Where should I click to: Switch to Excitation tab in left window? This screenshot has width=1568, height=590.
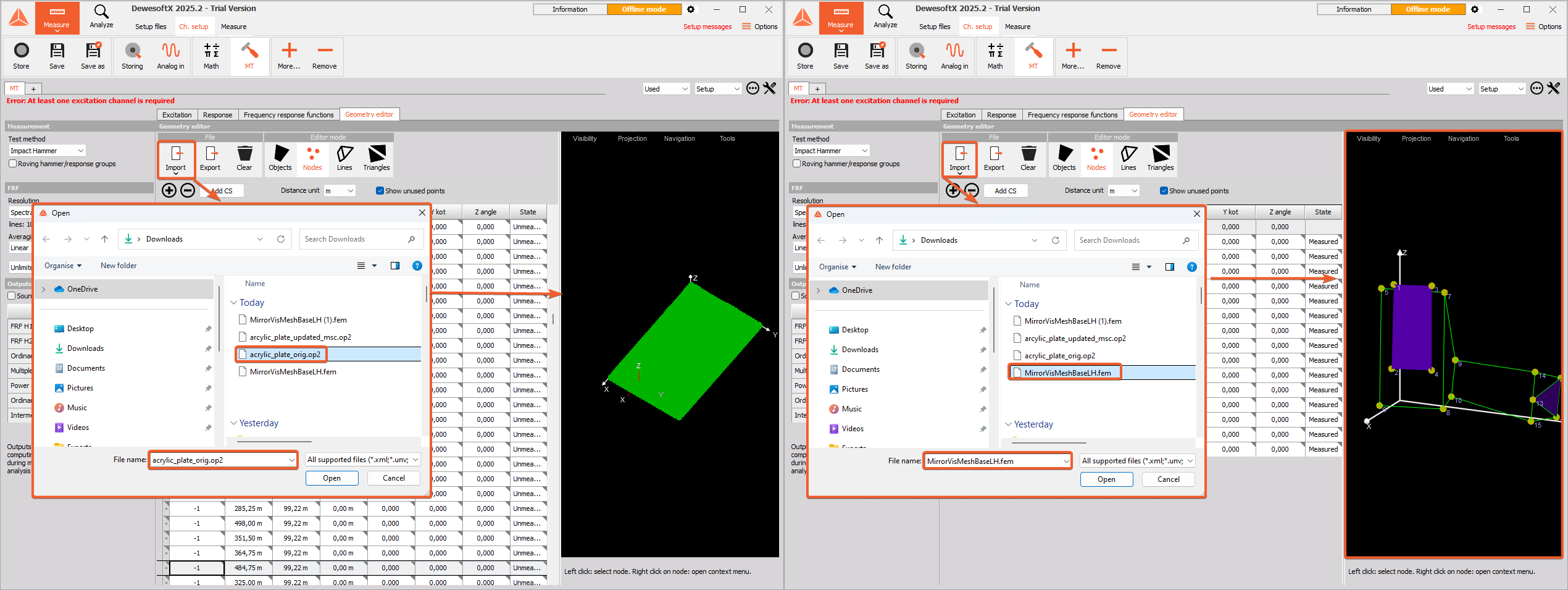[x=177, y=115]
